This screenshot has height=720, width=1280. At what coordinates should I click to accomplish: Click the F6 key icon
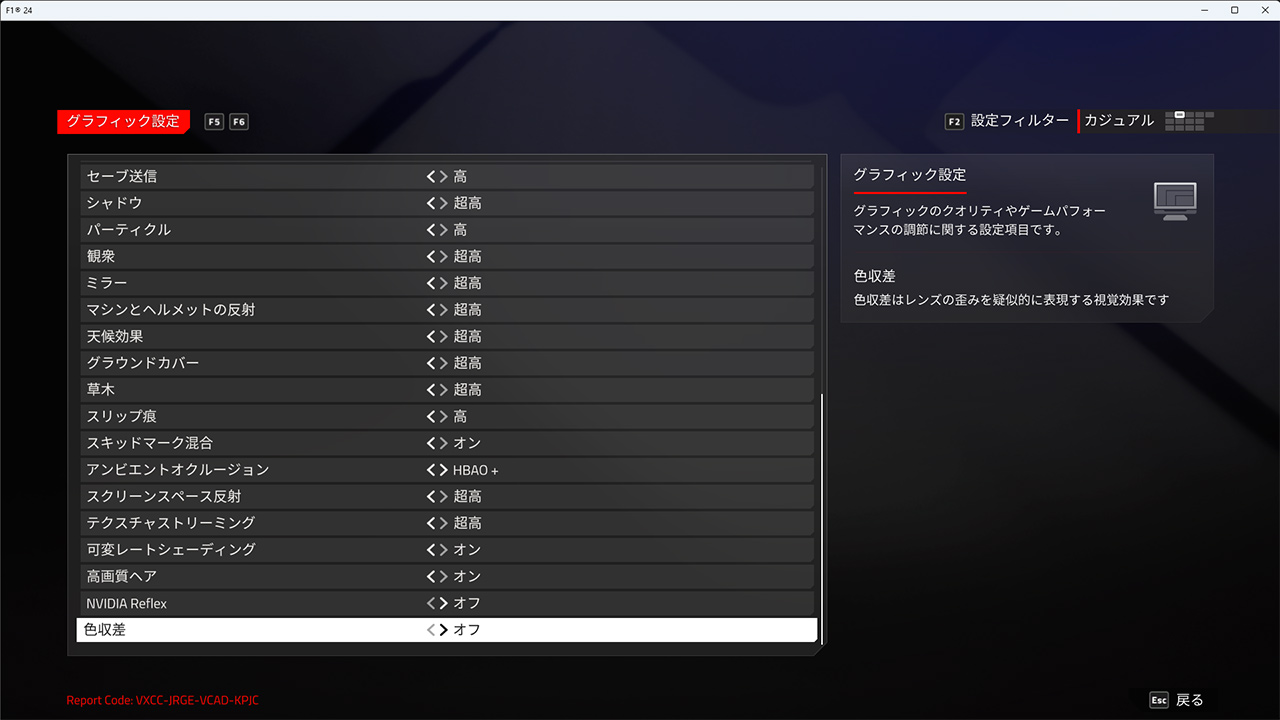coord(239,122)
